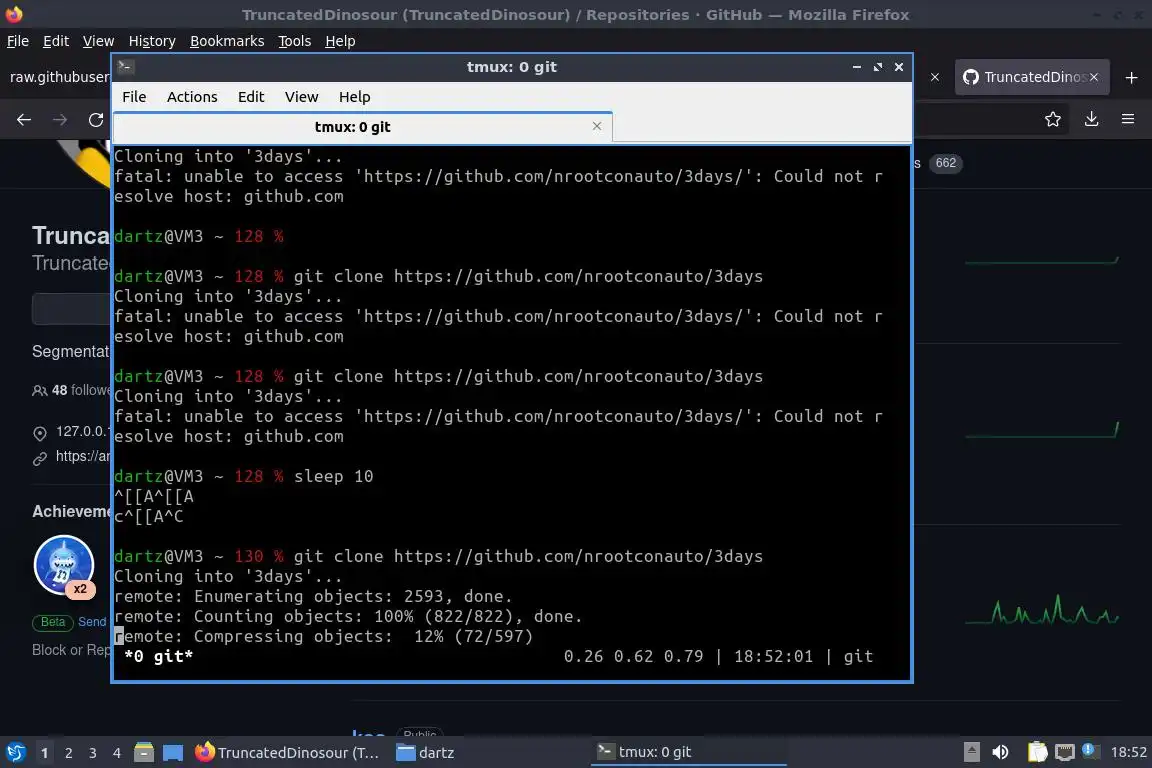Open file manager from taskbar launcher
The width and height of the screenshot is (1152, 768).
pyautogui.click(x=144, y=753)
